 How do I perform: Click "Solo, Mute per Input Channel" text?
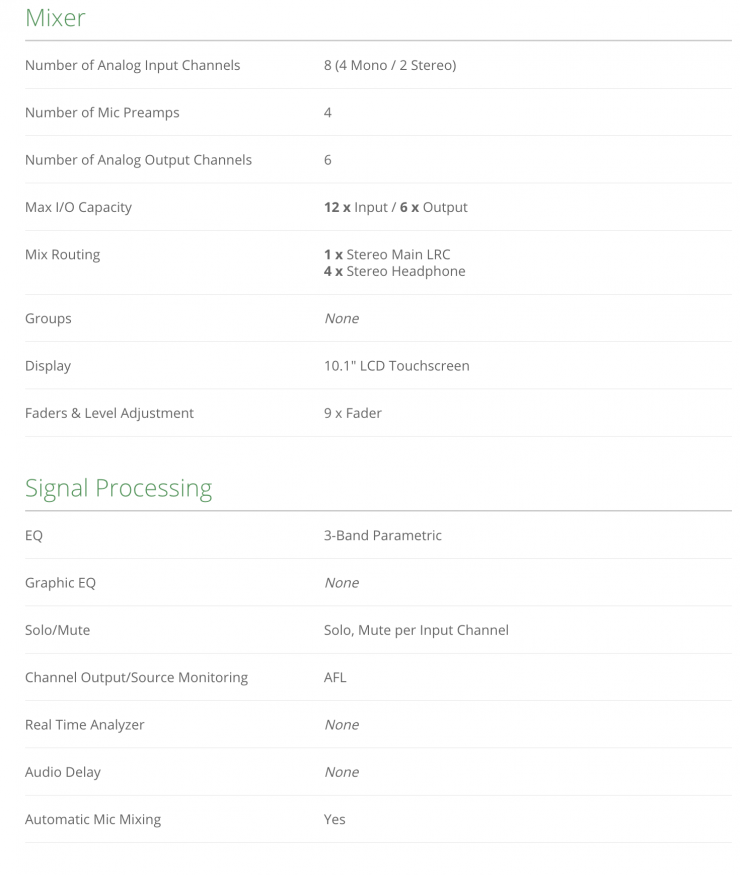(x=416, y=630)
